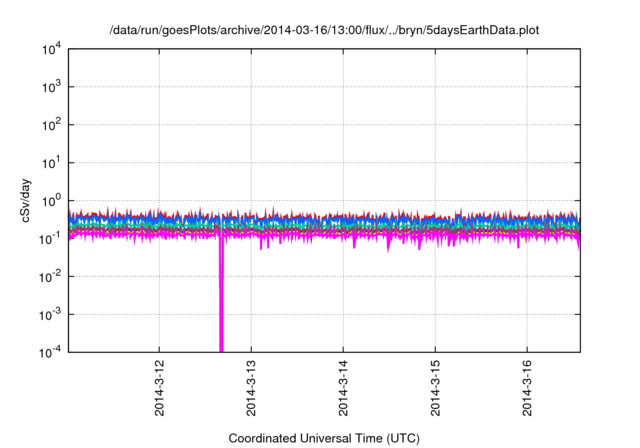640x448 pixels.
Task: Select the cSv/day y-axis label
Action: pyautogui.click(x=25, y=200)
